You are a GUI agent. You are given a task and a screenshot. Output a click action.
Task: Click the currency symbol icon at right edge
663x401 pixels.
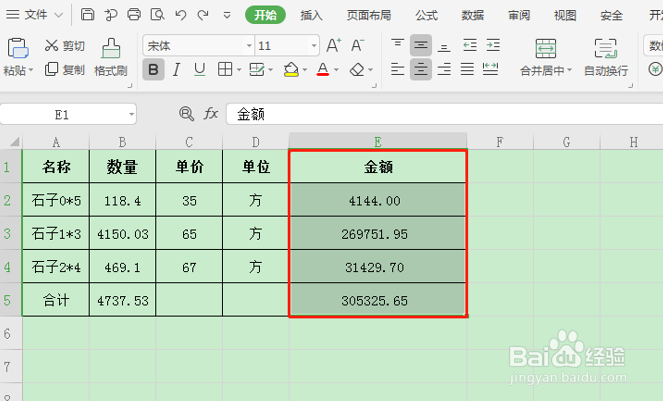tap(656, 69)
